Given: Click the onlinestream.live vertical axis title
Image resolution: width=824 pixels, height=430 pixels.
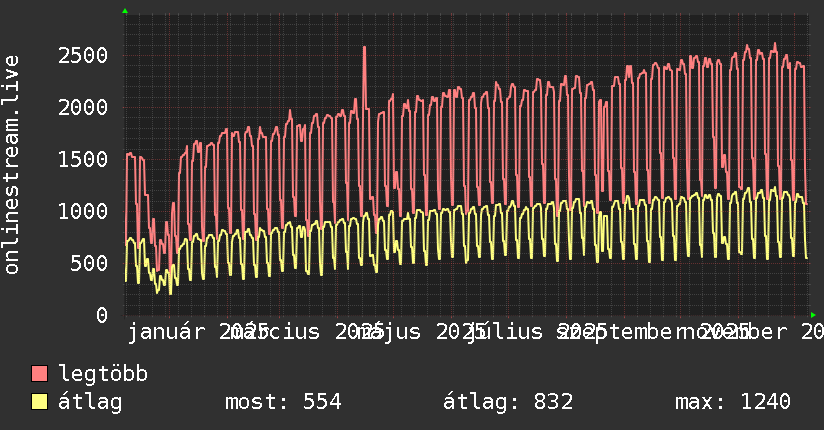Looking at the screenshot, I should pyautogui.click(x=11, y=165).
